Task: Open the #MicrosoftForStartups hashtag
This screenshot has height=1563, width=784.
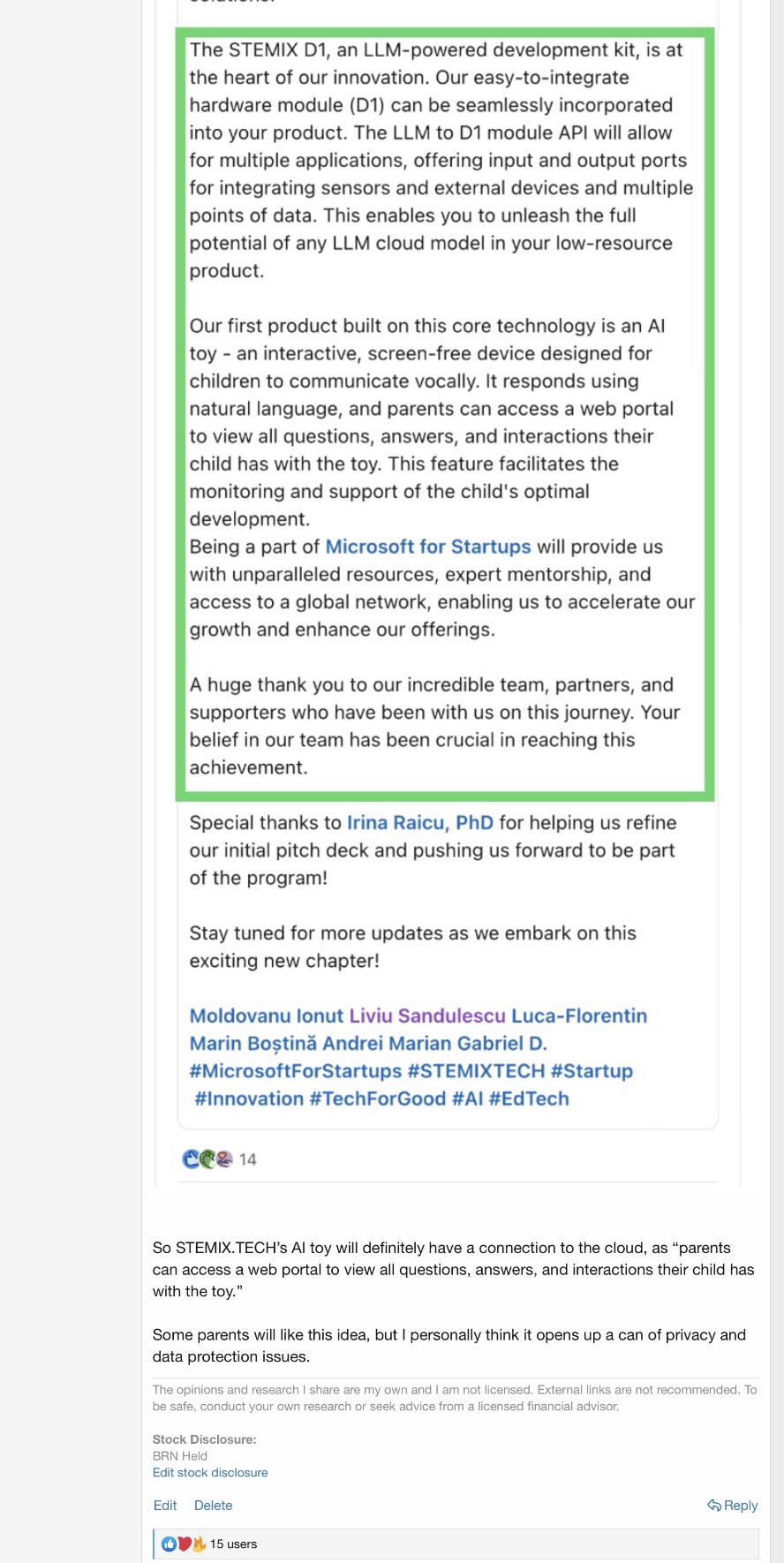Action: (296, 1071)
